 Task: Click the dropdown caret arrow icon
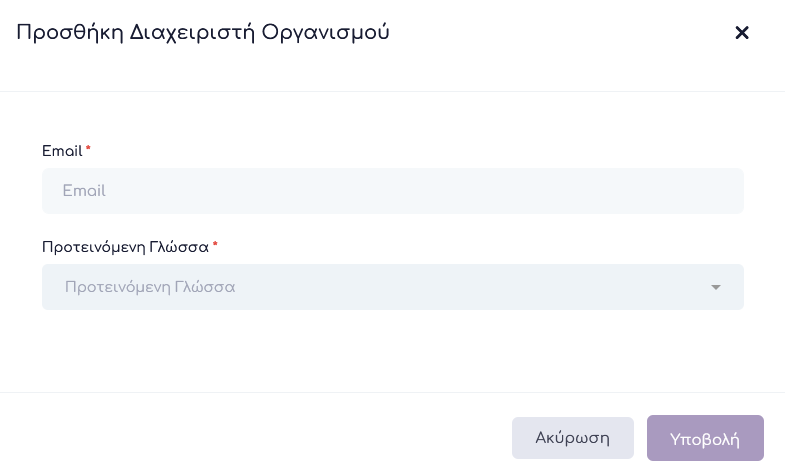pyautogui.click(x=716, y=288)
